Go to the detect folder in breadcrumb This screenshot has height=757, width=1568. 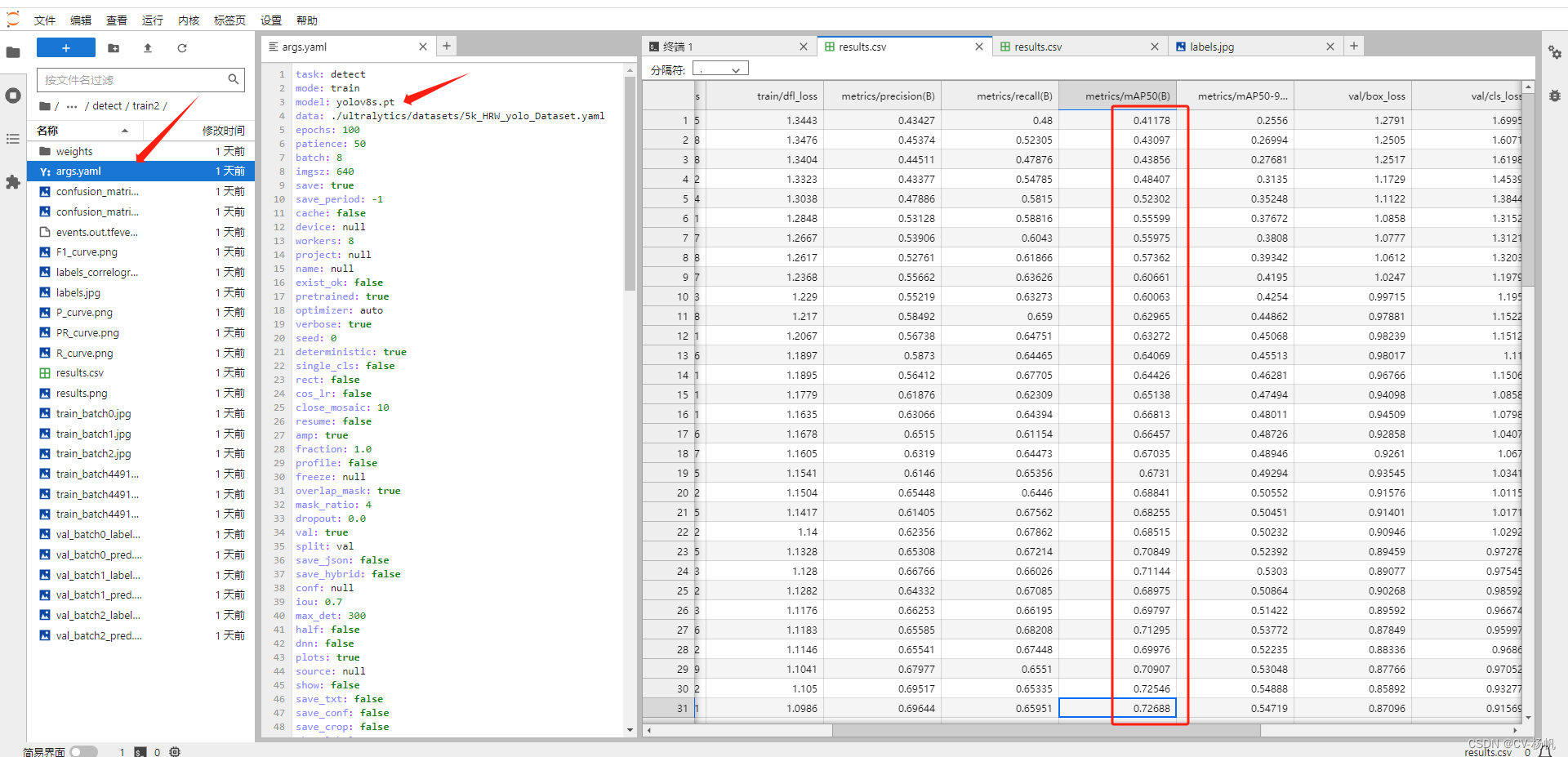tap(107, 106)
